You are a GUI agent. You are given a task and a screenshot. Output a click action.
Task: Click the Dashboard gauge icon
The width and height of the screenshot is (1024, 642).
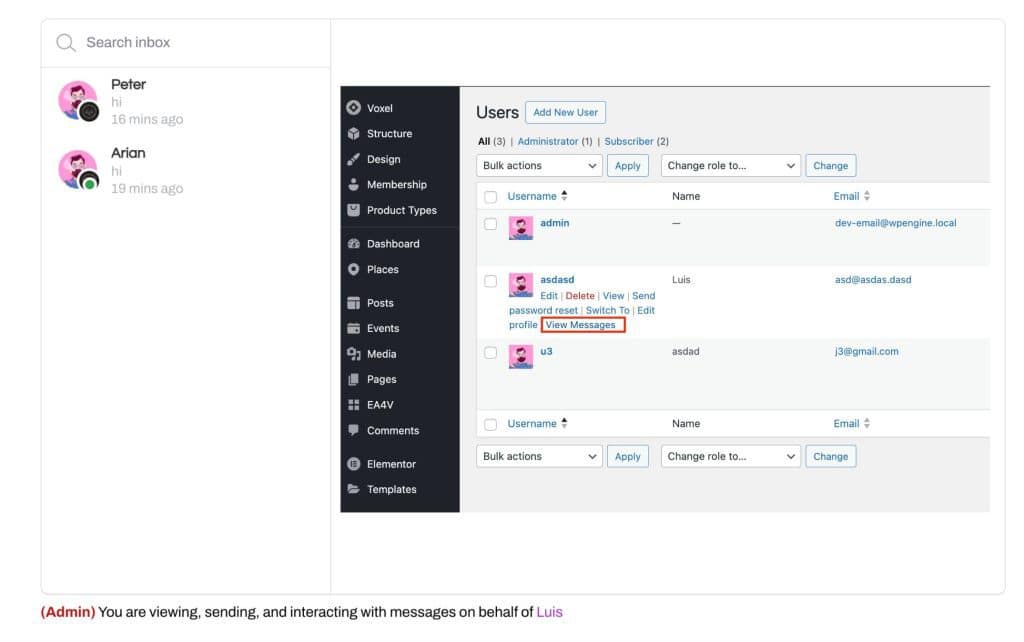point(353,244)
